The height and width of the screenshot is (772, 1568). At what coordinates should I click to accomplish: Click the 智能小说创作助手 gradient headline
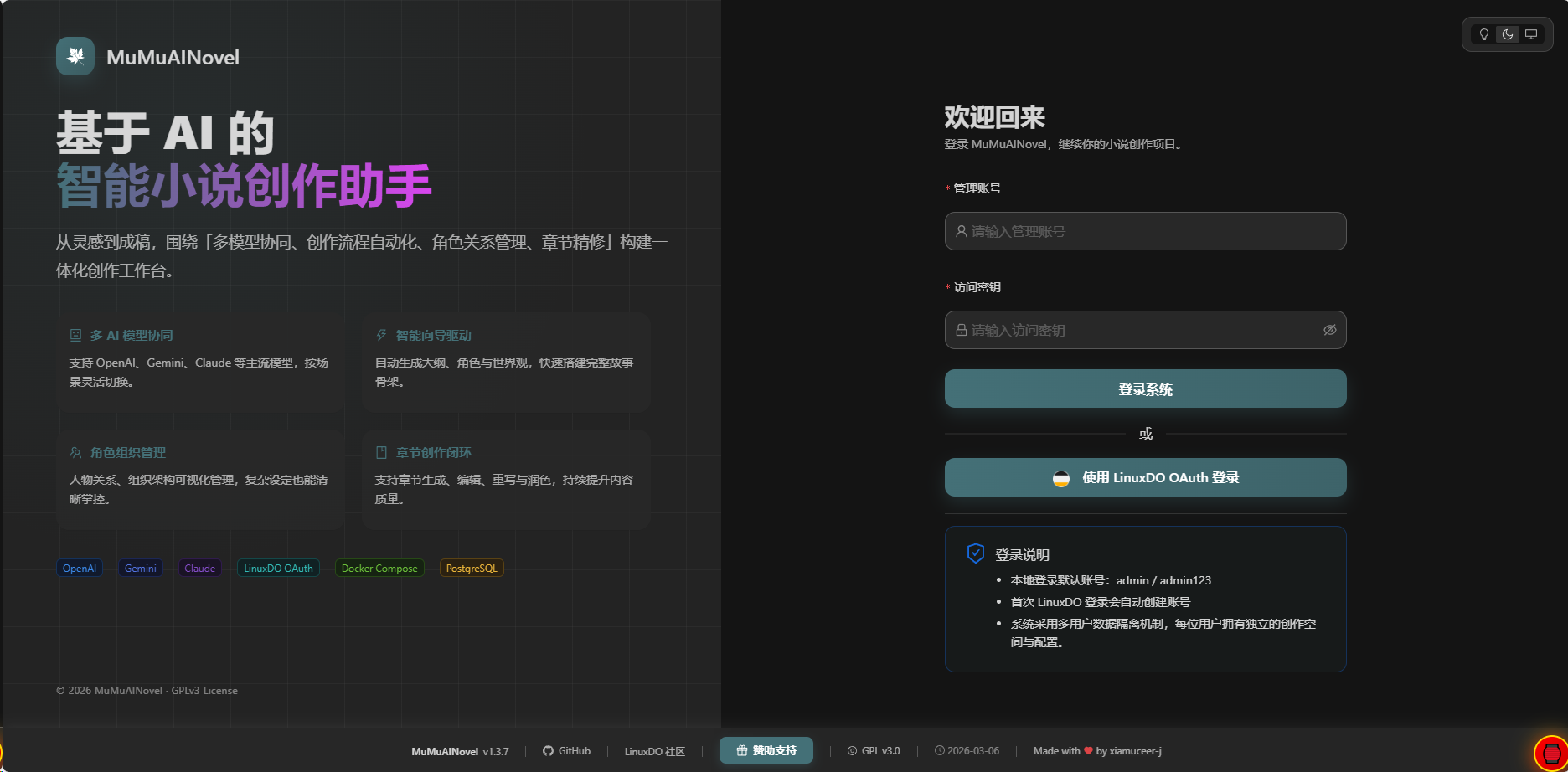point(244,185)
